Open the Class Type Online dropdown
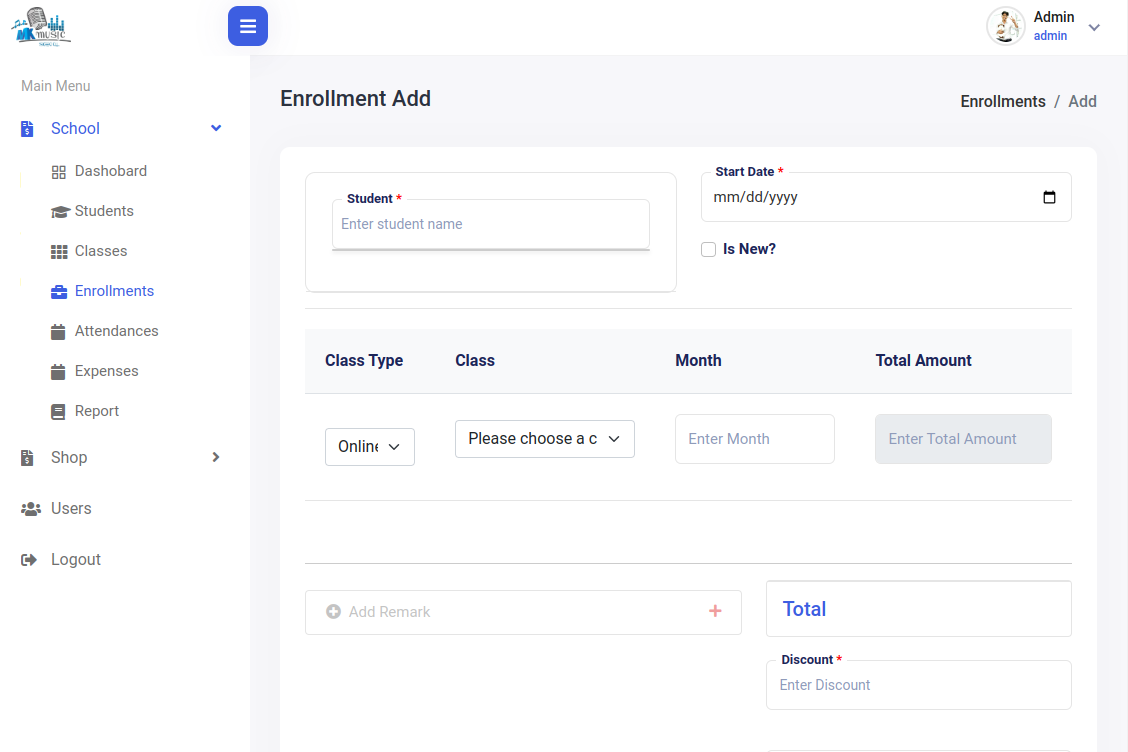The width and height of the screenshot is (1128, 752). coord(369,447)
